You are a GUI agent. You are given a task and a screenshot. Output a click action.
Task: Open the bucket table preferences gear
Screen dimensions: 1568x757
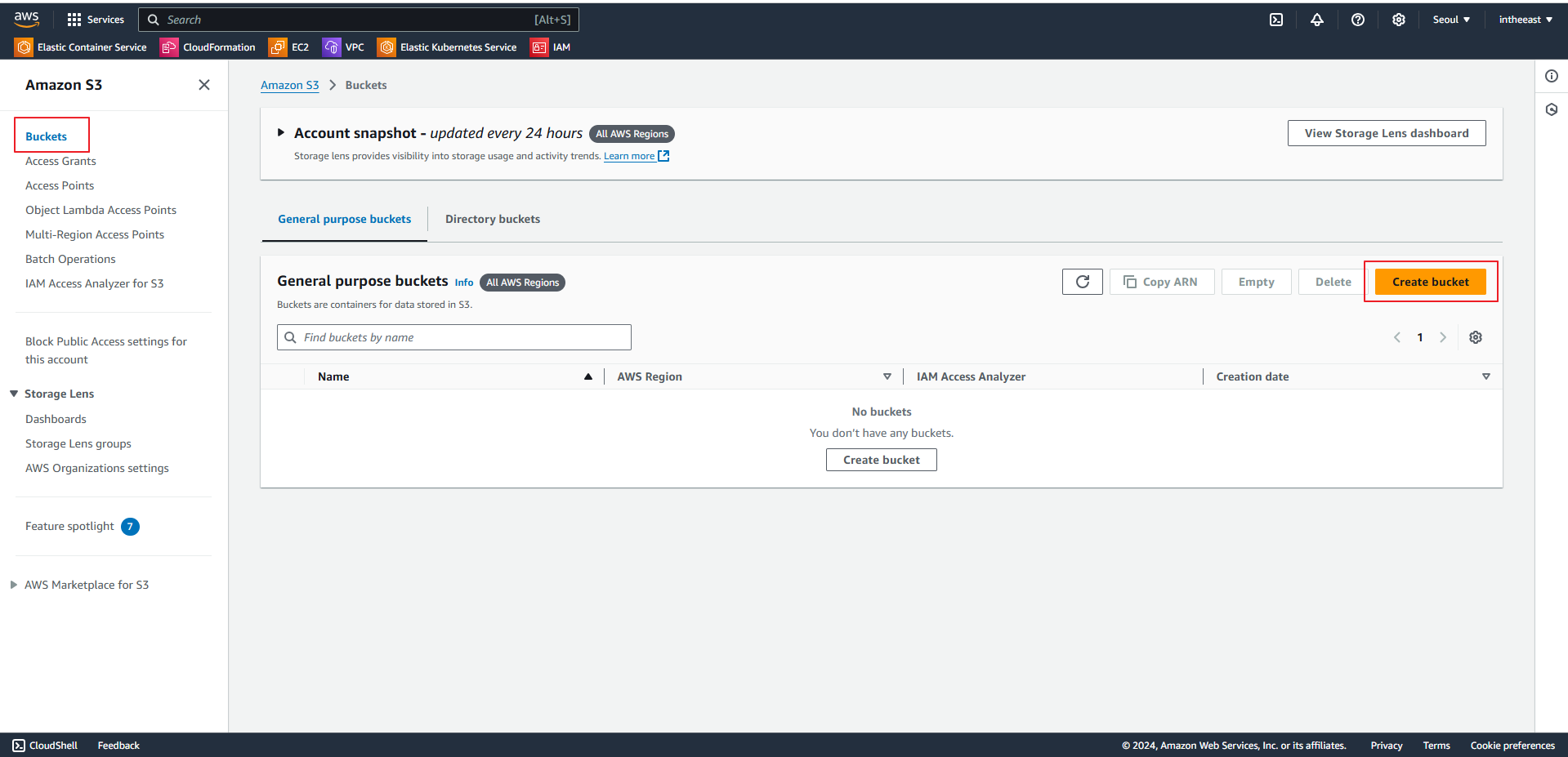click(1476, 337)
